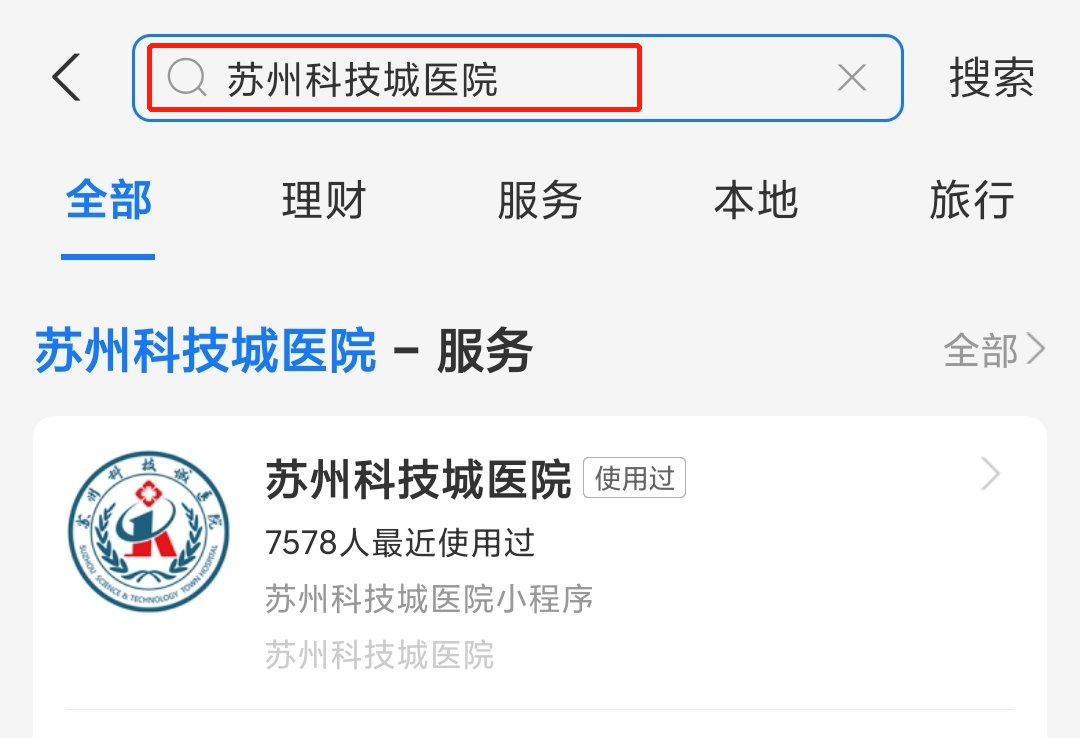Click the blue 苏州科技城医院 section heading

tap(205, 350)
